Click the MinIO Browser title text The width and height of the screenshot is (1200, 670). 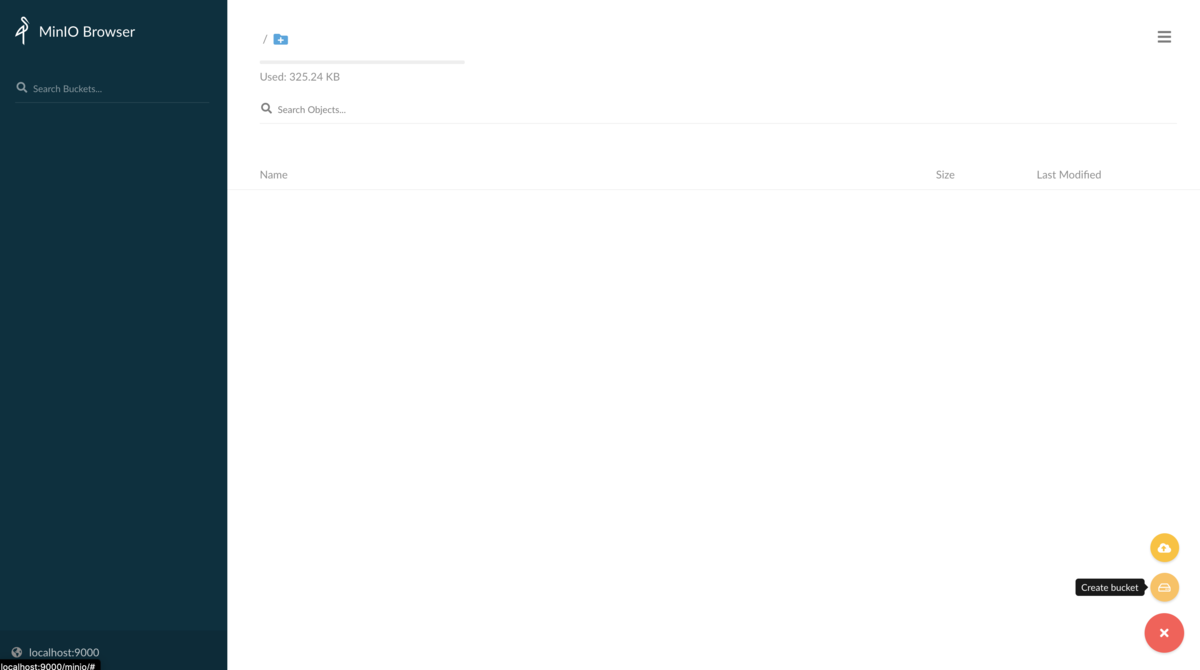pos(87,31)
